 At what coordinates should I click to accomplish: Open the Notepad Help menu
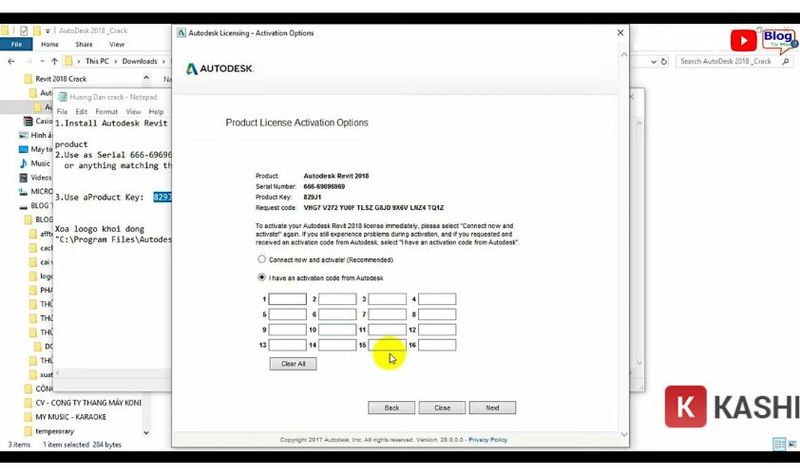pos(156,111)
